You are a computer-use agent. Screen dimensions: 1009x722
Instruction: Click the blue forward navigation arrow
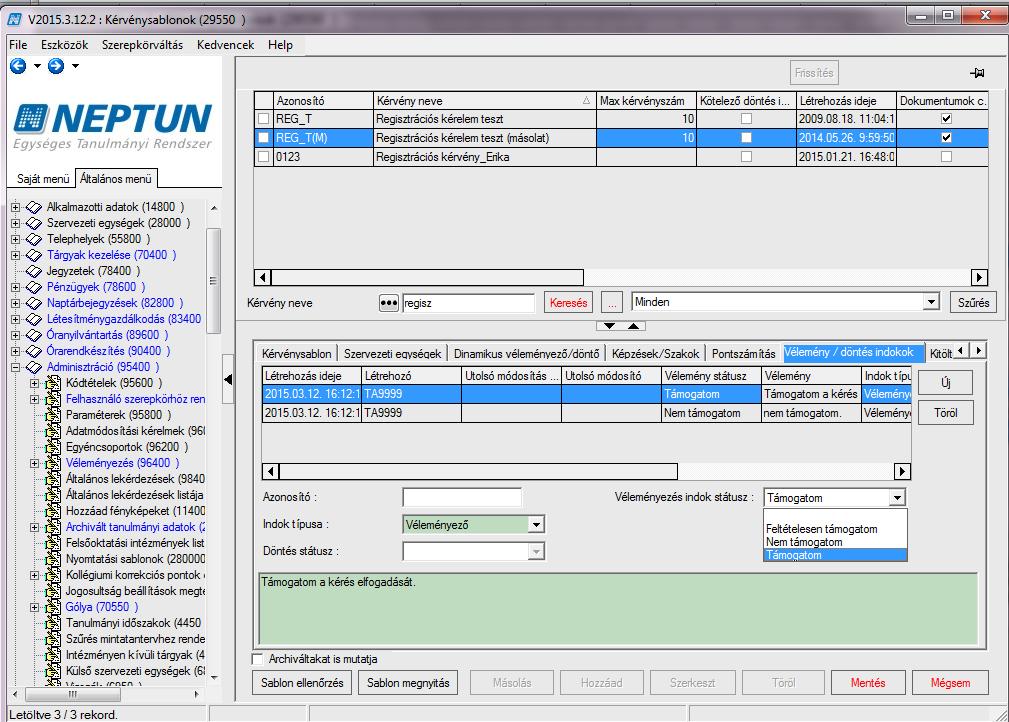[56, 66]
